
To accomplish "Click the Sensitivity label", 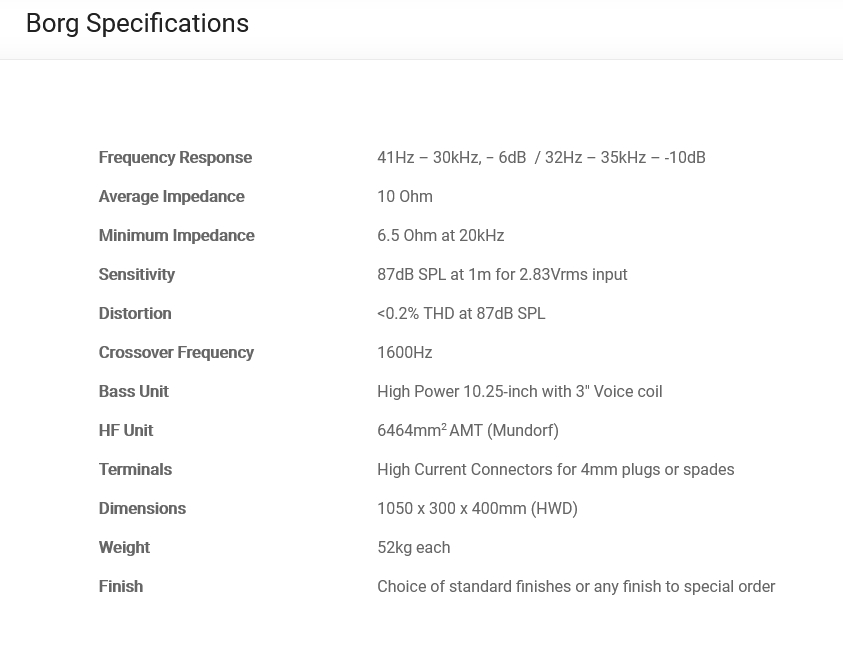I will click(136, 274).
